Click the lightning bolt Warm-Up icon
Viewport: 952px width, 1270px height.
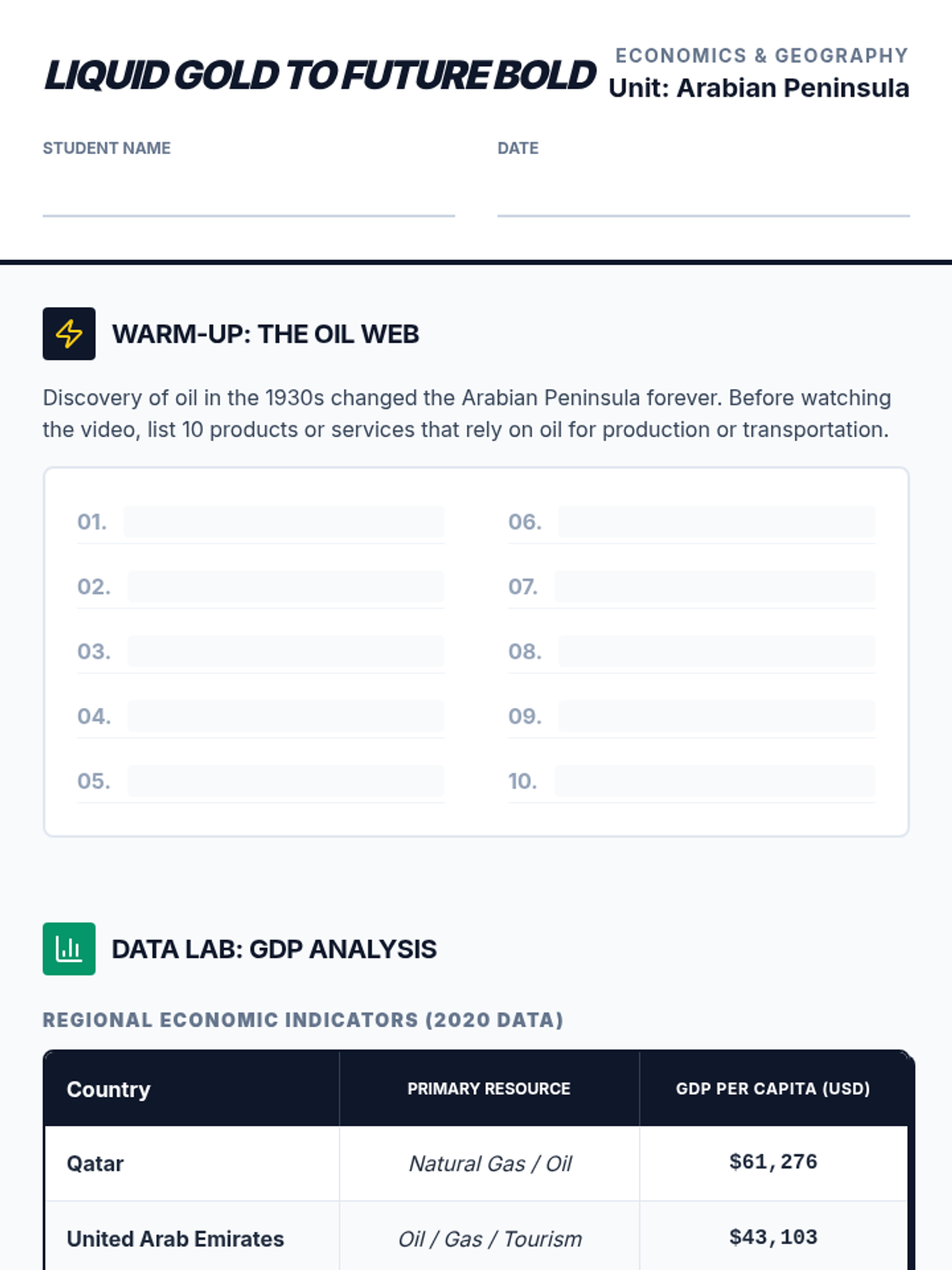coord(69,333)
